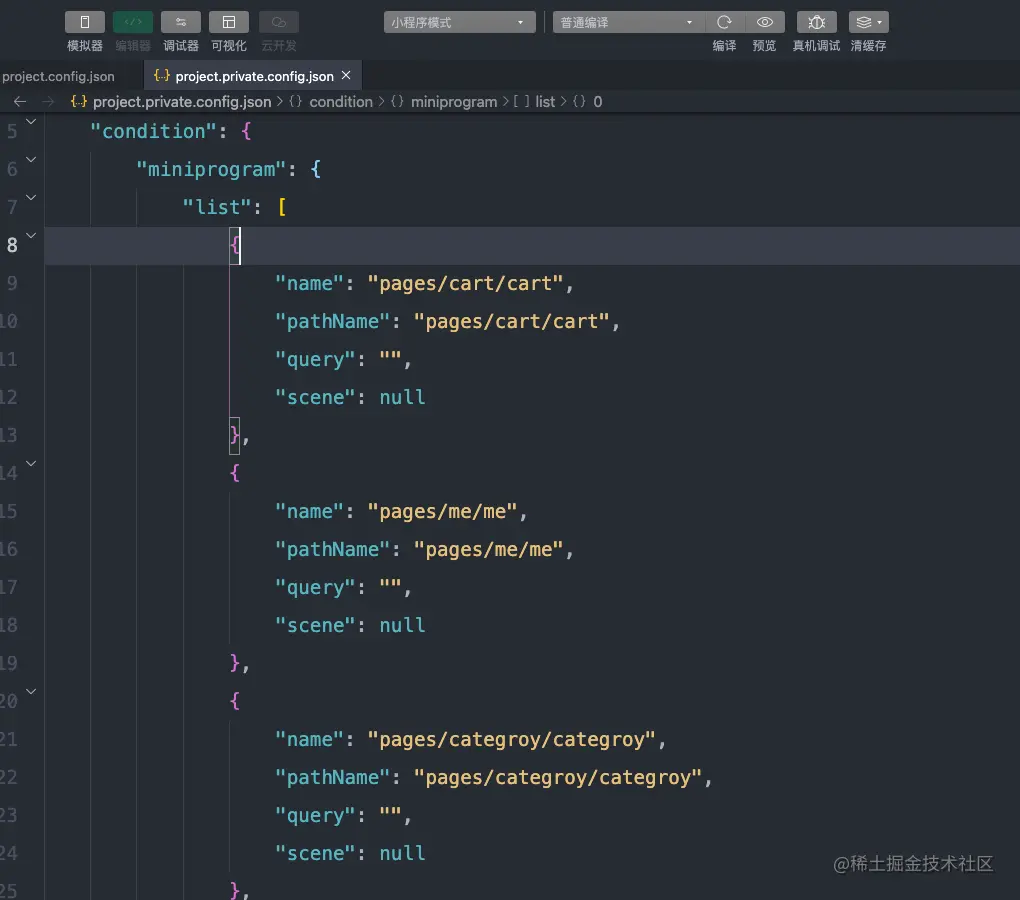Collapse the "list" array on line 7
This screenshot has width=1020, height=900.
click(x=31, y=197)
